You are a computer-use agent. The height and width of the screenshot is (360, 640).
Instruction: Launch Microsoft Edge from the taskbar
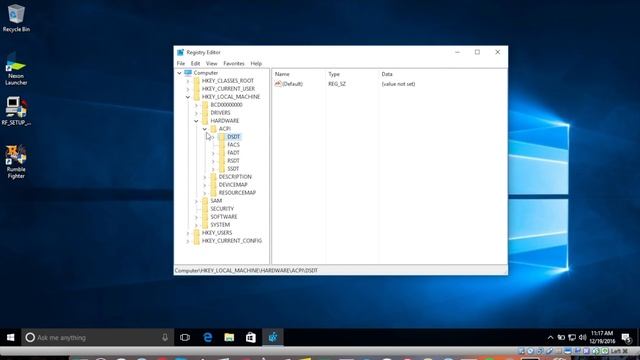(x=208, y=338)
